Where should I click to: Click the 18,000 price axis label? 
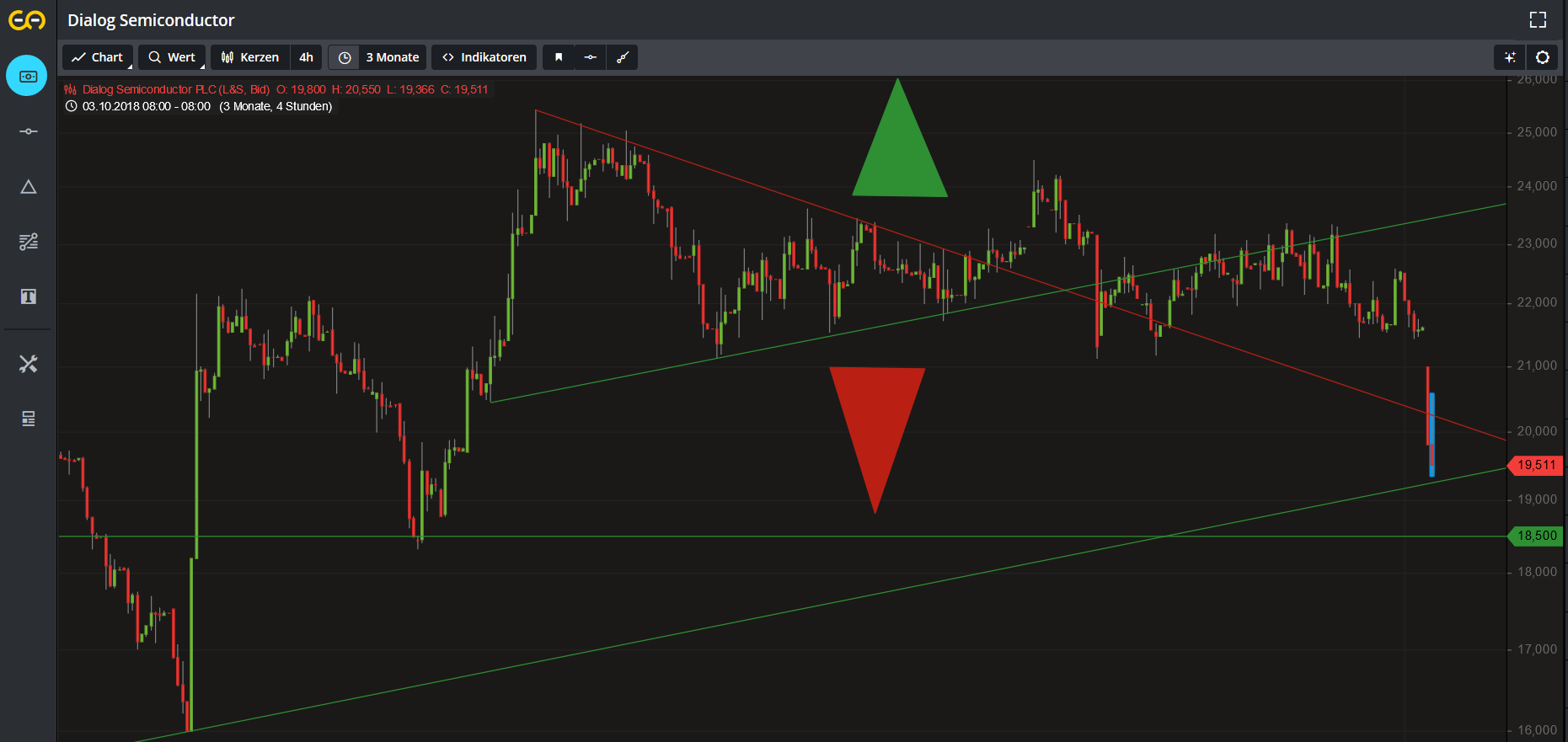pos(1537,572)
